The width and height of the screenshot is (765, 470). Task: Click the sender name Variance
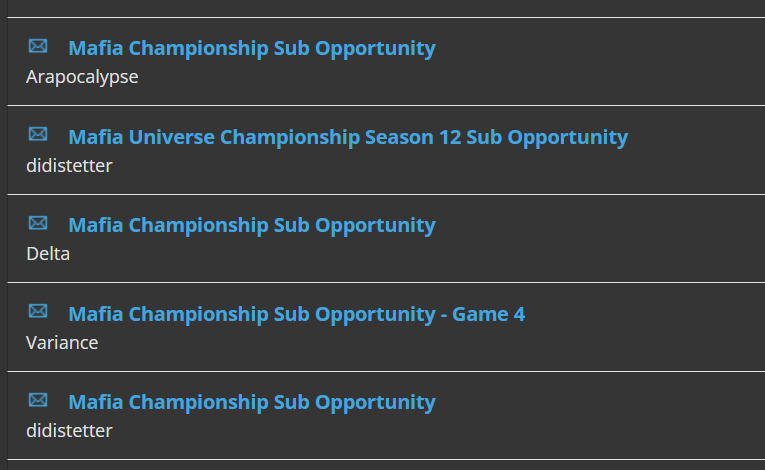click(x=62, y=342)
